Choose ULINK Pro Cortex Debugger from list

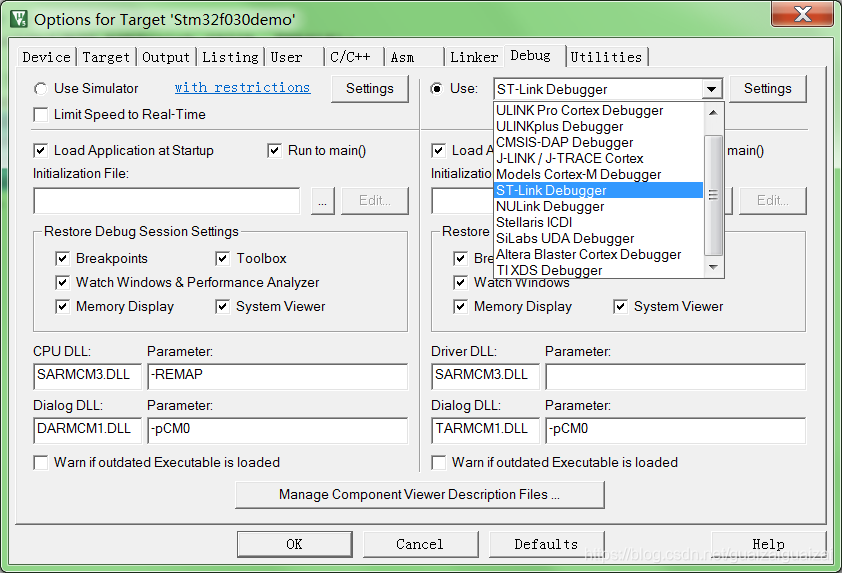click(x=598, y=111)
